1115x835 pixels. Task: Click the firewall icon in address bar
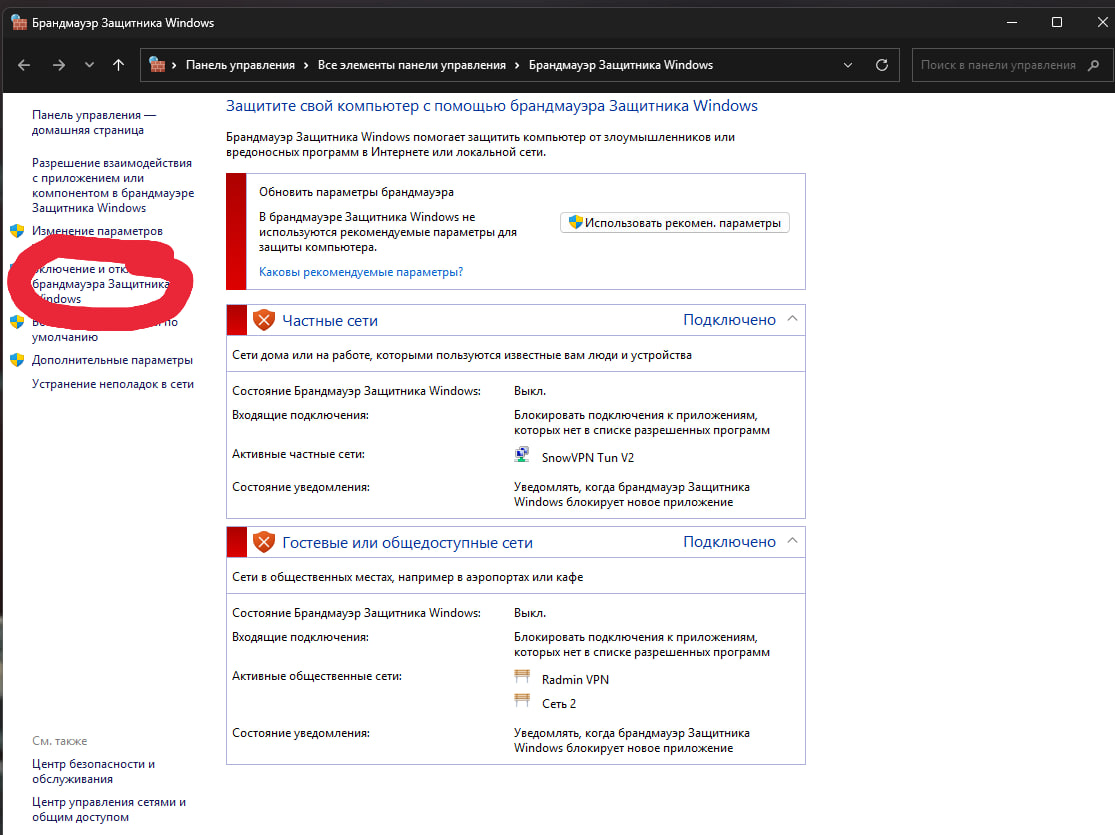click(157, 65)
